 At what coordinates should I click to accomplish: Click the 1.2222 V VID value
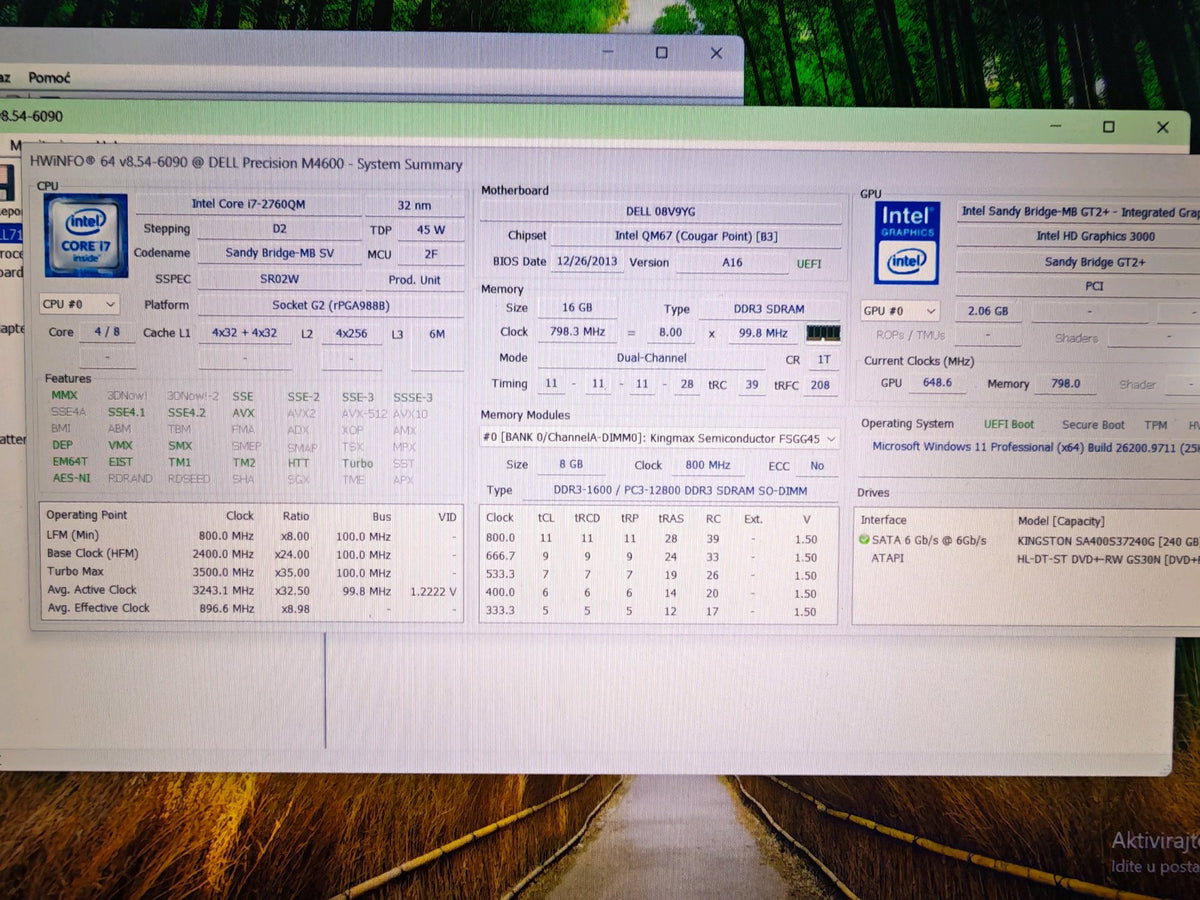(x=434, y=591)
